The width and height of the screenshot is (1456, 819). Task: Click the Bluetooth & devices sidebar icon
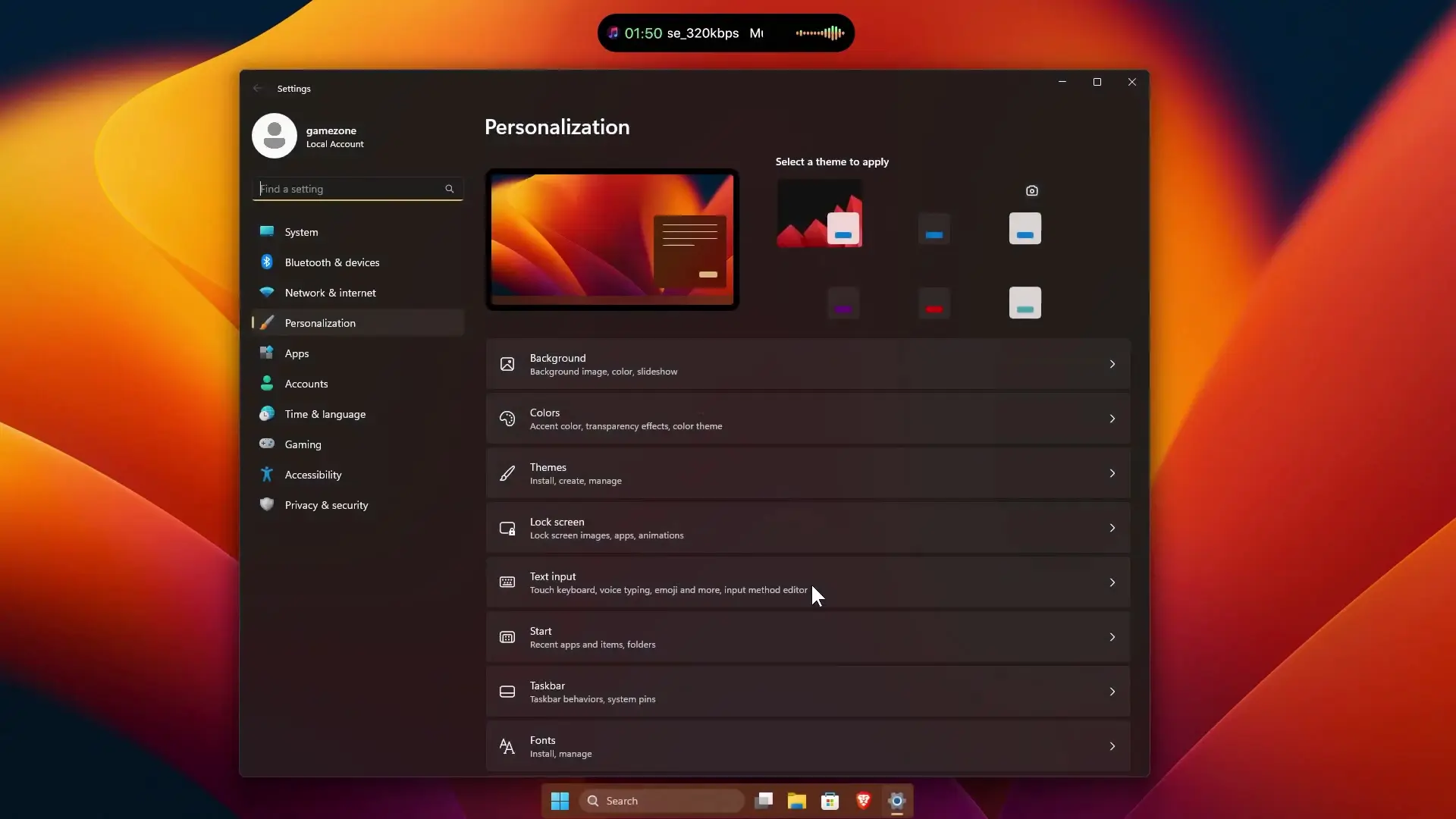point(267,262)
